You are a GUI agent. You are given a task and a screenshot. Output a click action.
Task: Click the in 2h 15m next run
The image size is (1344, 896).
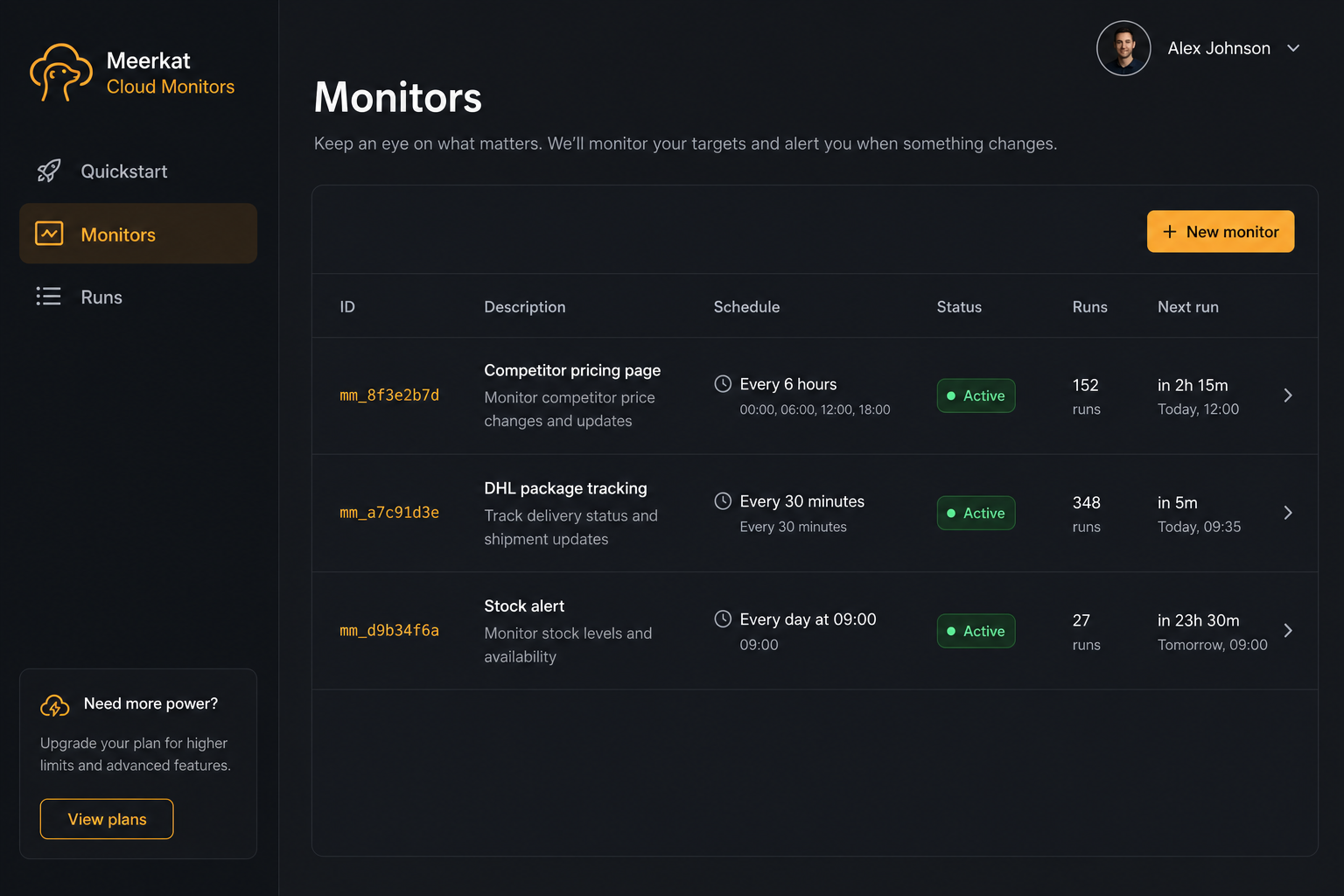coord(1193,385)
